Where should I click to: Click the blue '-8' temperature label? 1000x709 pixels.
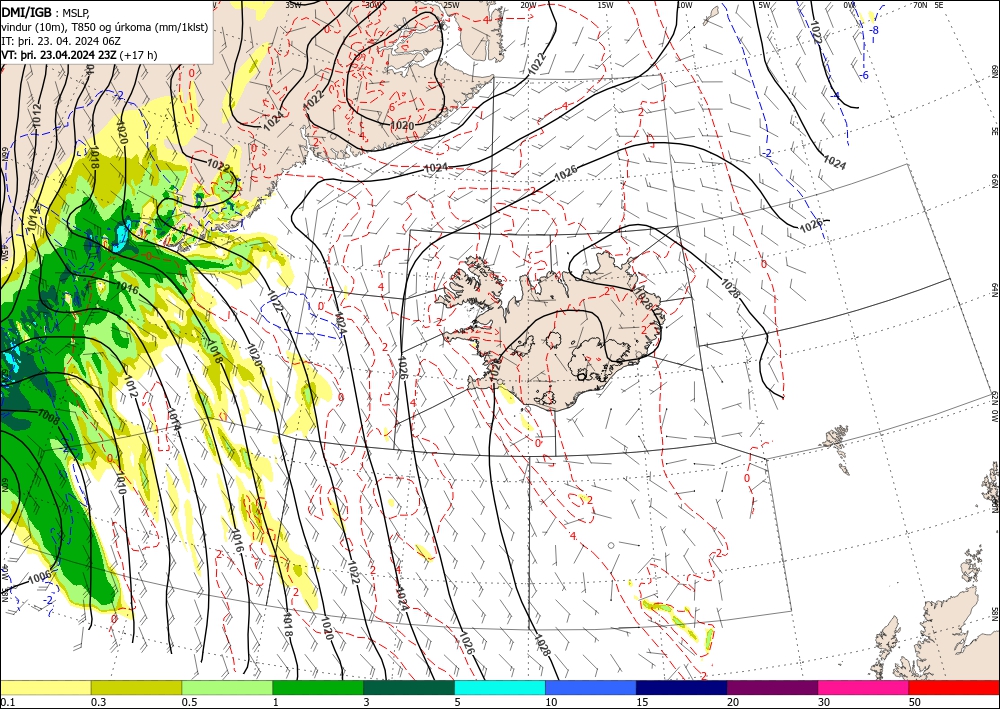coord(875,30)
